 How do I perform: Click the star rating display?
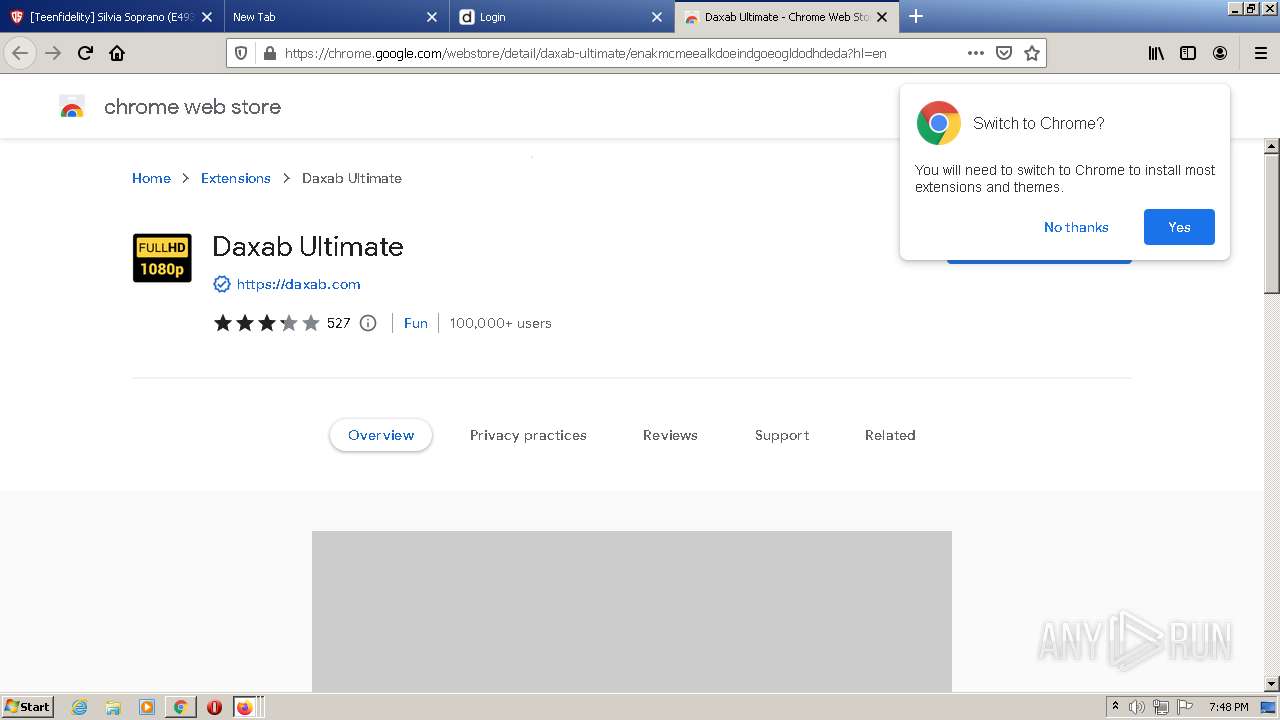[x=266, y=323]
